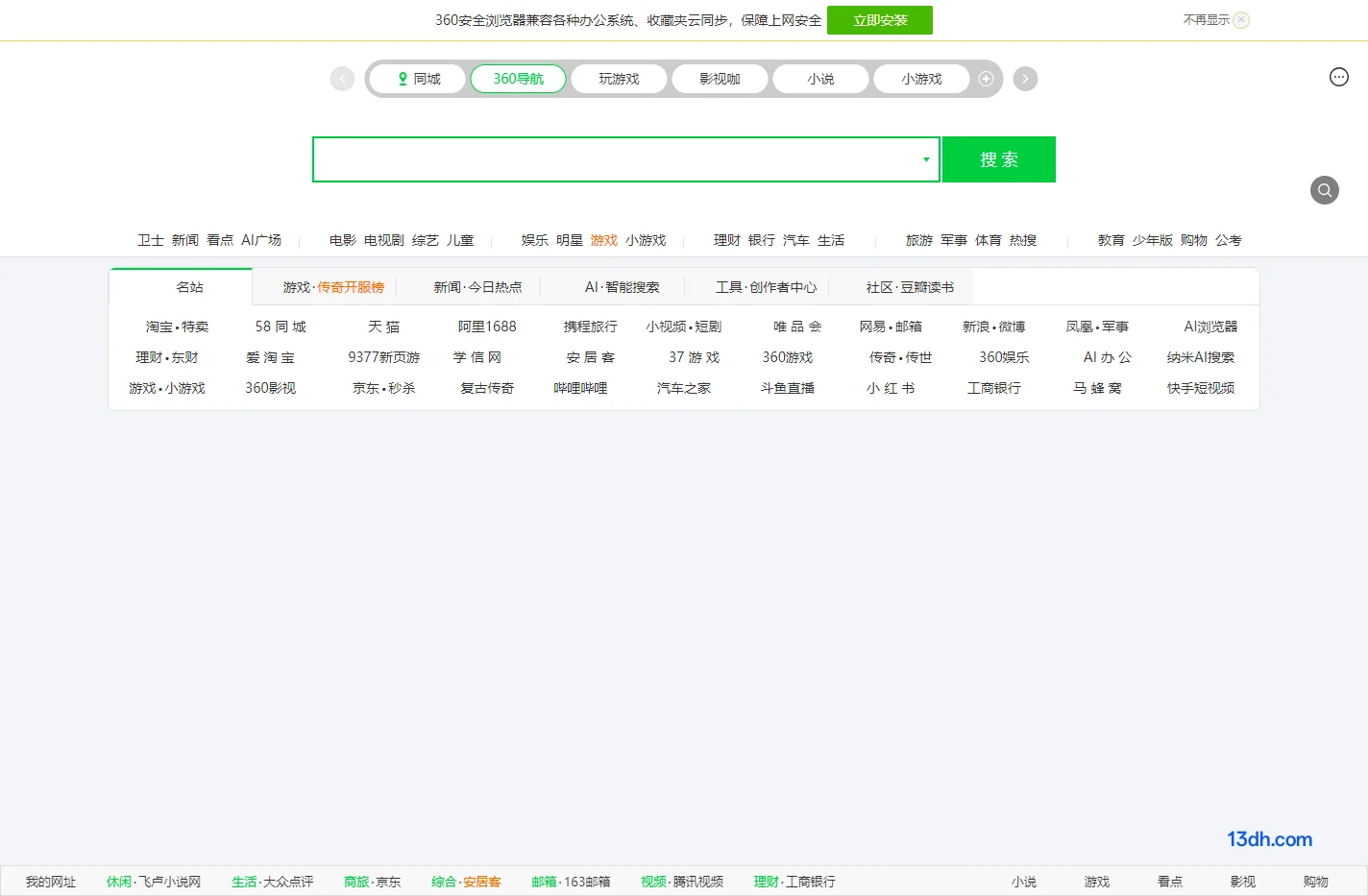This screenshot has height=896, width=1368.
Task: Open the 纳米AI搜索 link
Action: pos(1201,357)
